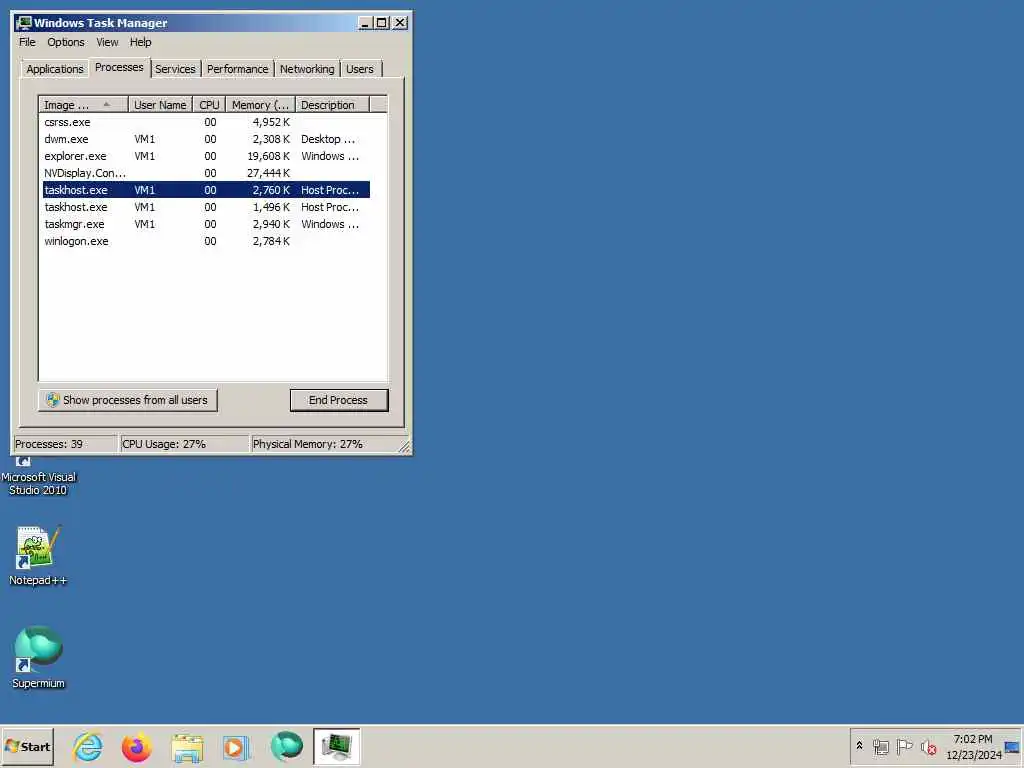
Task: Sort by User Name column header
Action: (x=160, y=104)
